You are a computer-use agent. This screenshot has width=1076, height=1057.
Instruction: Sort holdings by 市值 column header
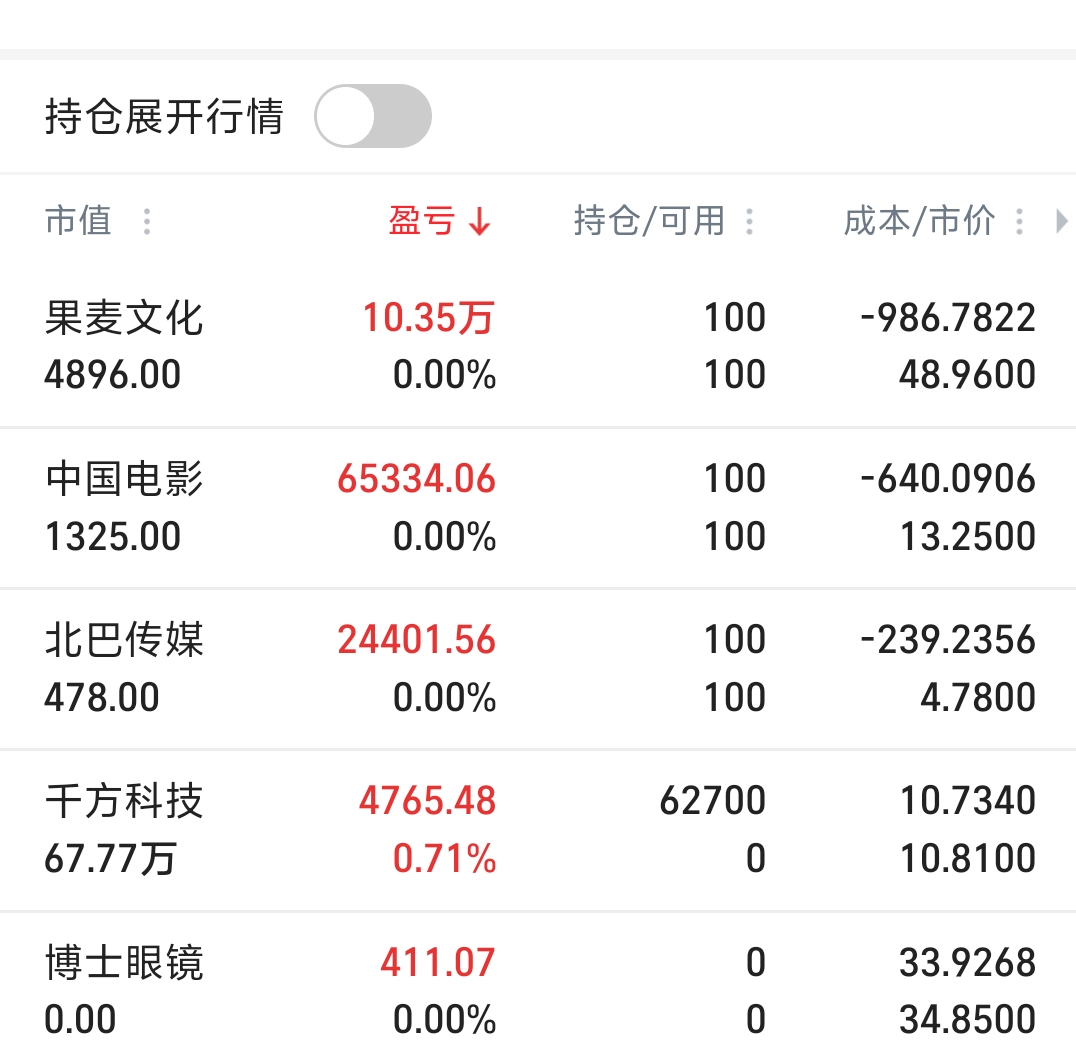pyautogui.click(x=78, y=221)
